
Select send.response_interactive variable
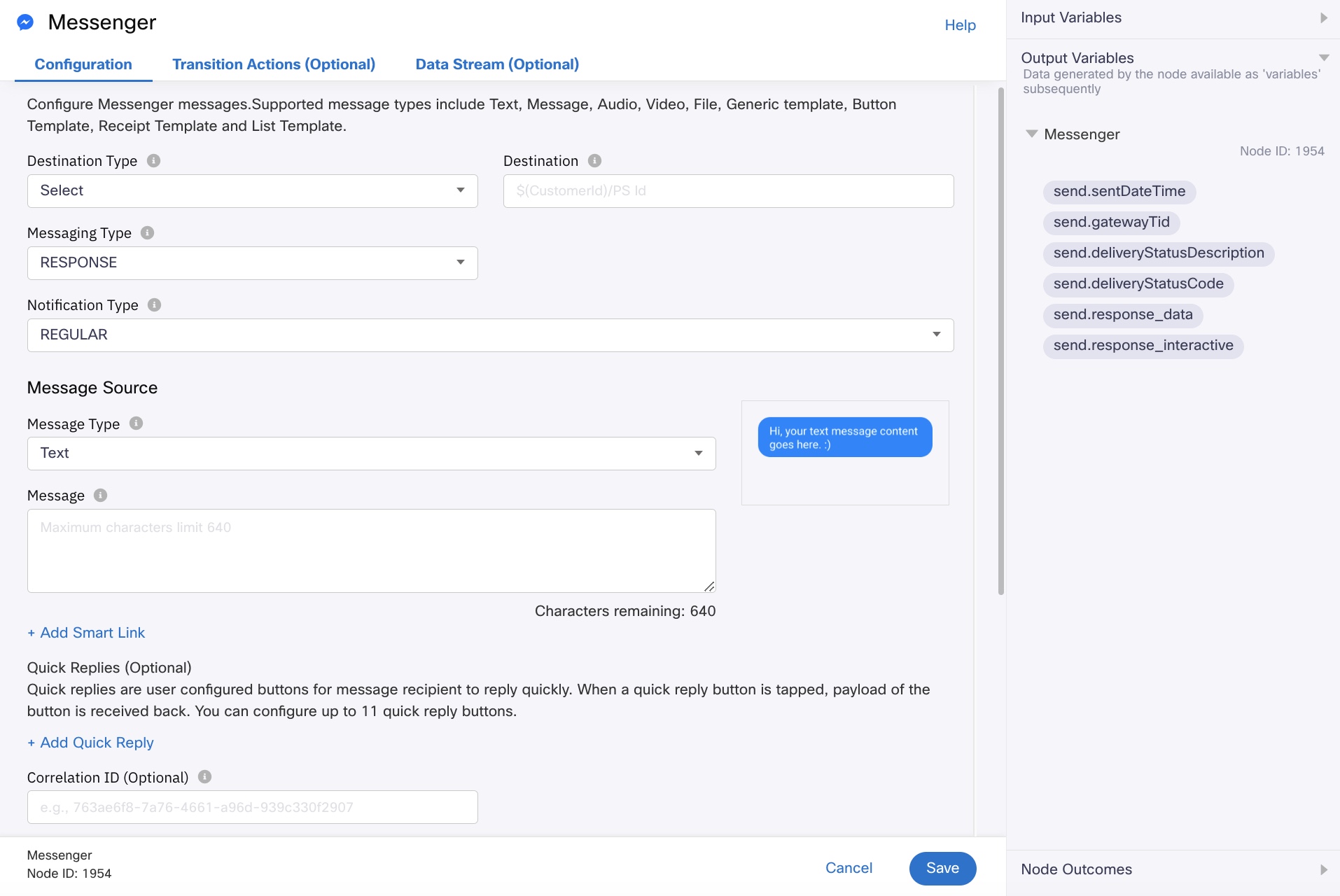pyautogui.click(x=1143, y=346)
